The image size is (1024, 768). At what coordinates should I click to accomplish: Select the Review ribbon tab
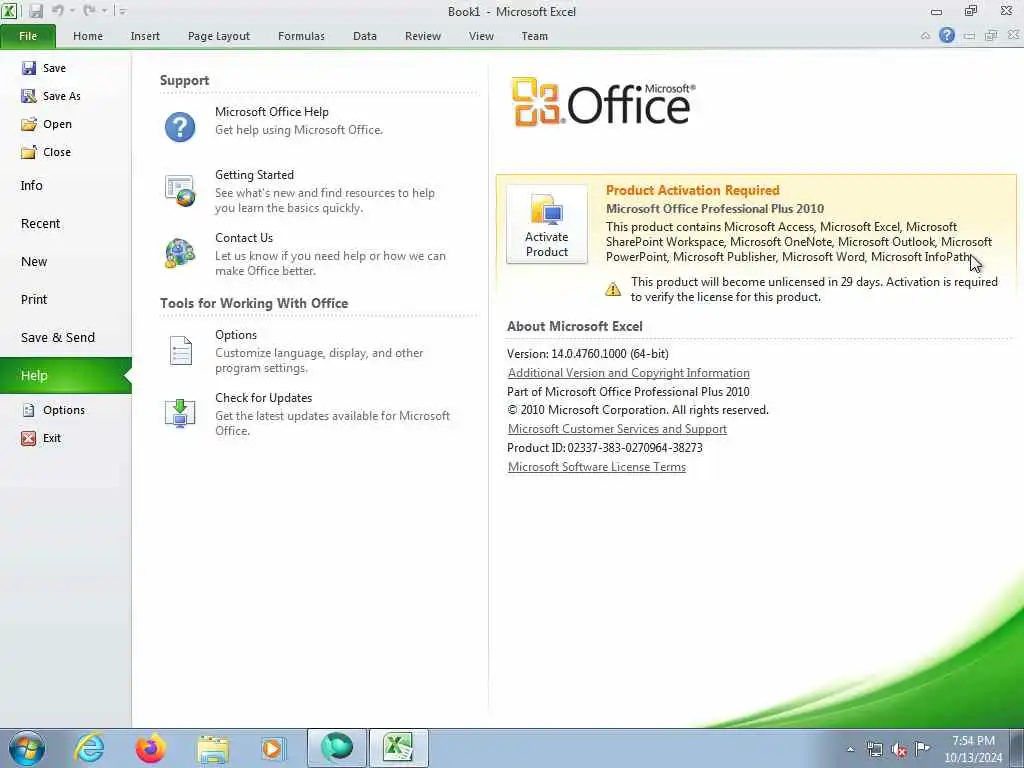pos(423,36)
